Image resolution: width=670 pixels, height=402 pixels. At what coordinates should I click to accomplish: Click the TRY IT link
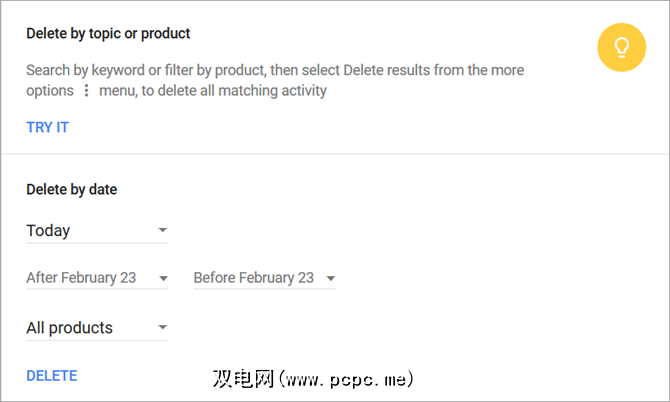point(47,127)
